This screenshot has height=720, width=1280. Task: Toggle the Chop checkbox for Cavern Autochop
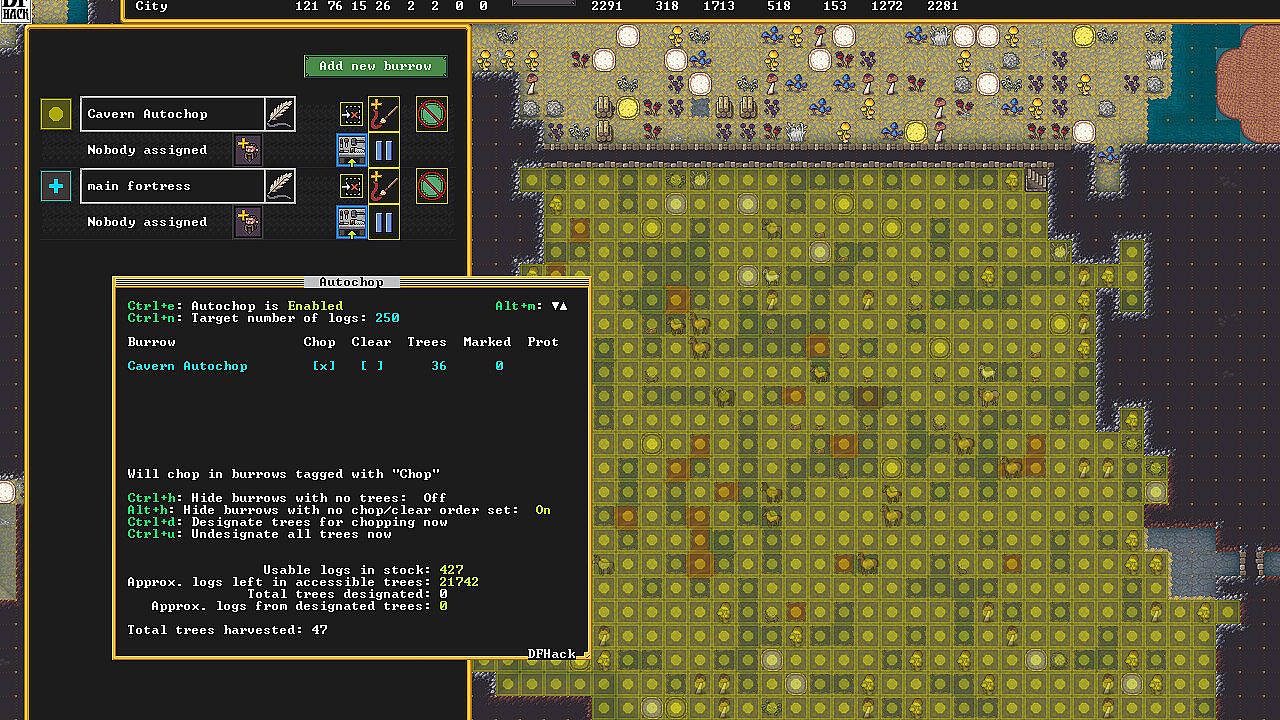323,366
